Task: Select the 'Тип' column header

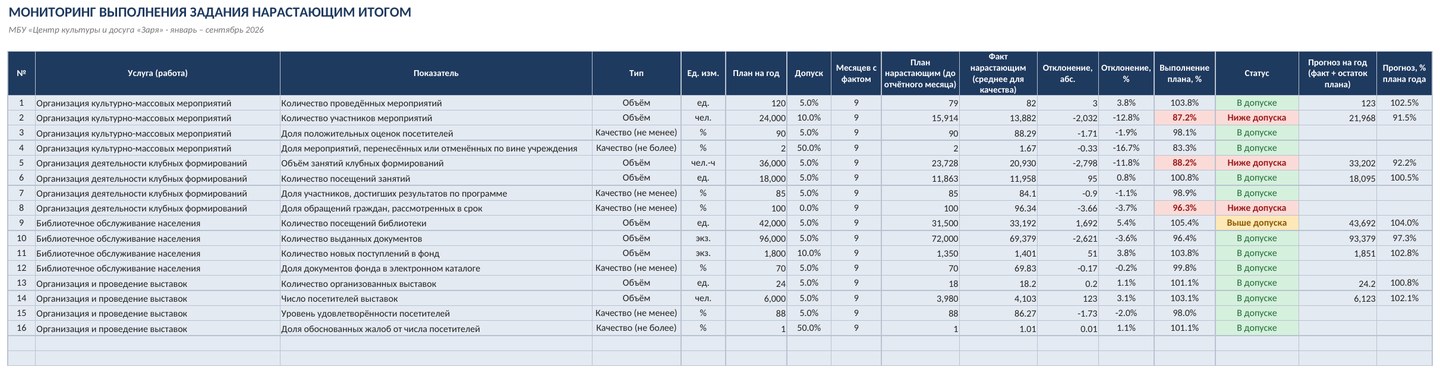Action: (x=637, y=73)
